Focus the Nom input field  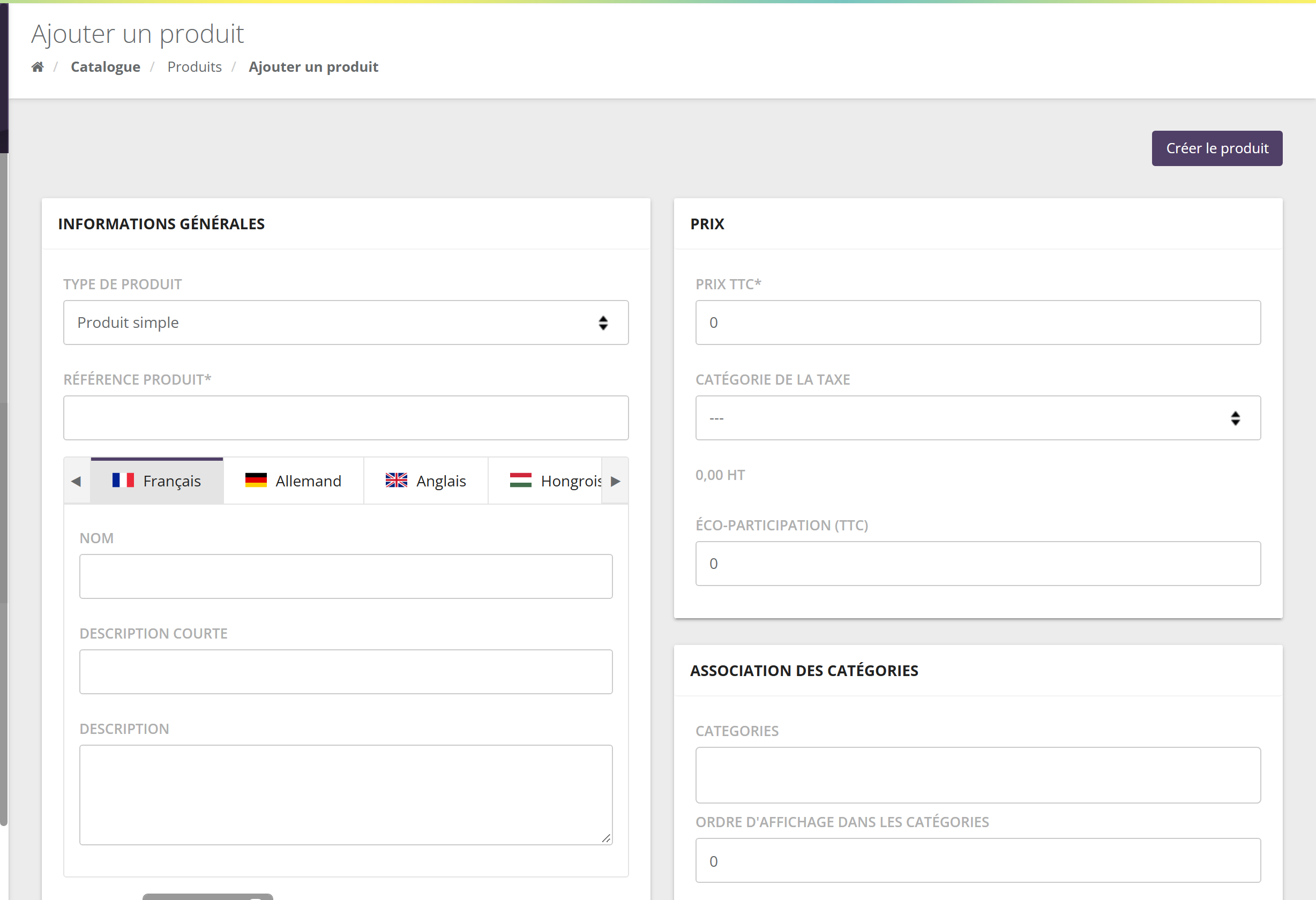point(346,576)
